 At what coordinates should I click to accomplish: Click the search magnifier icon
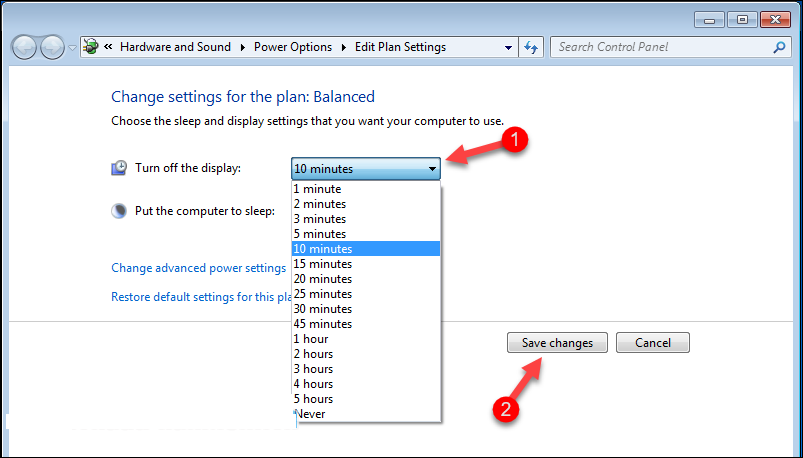pos(779,47)
